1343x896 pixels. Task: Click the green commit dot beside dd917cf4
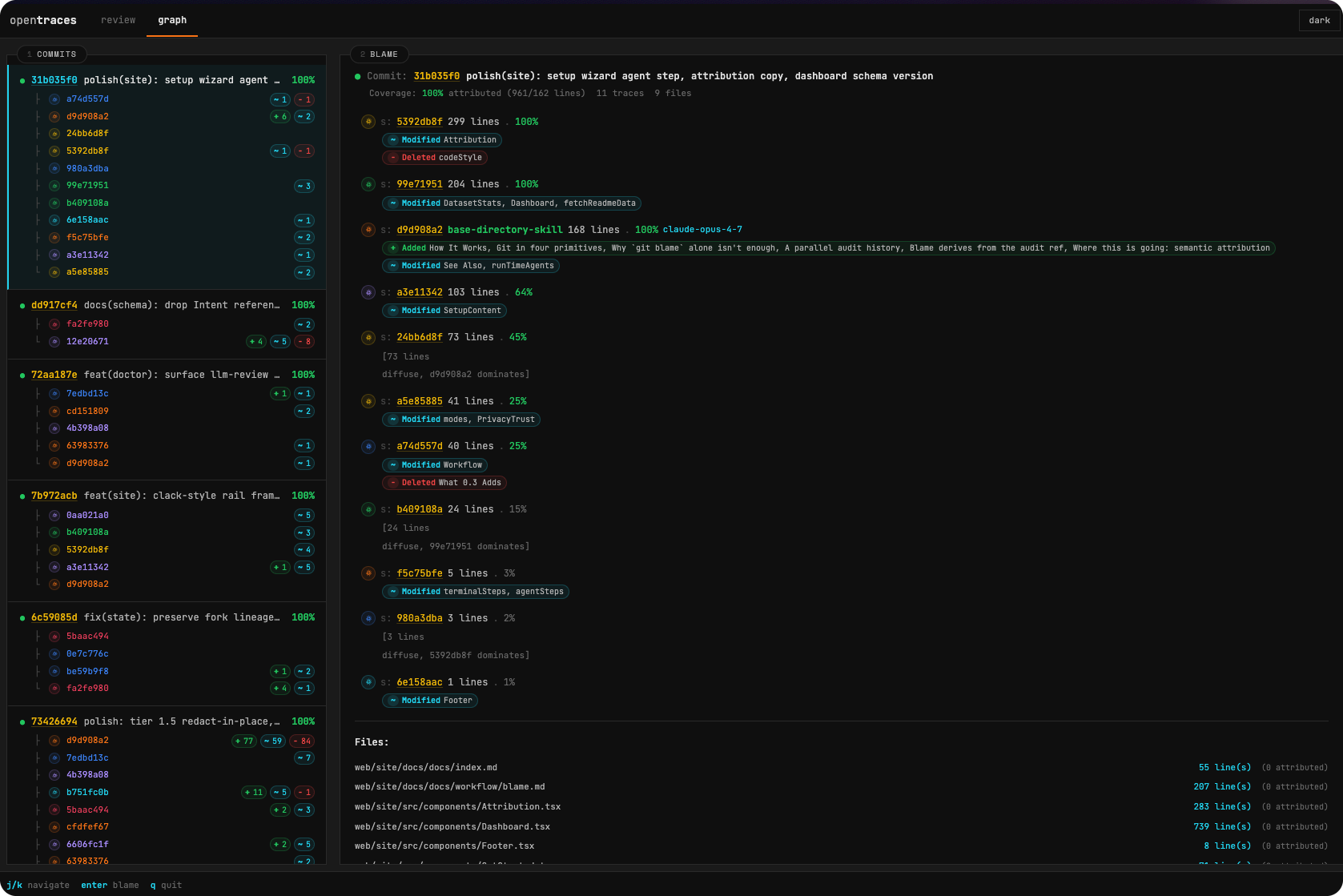(x=22, y=305)
